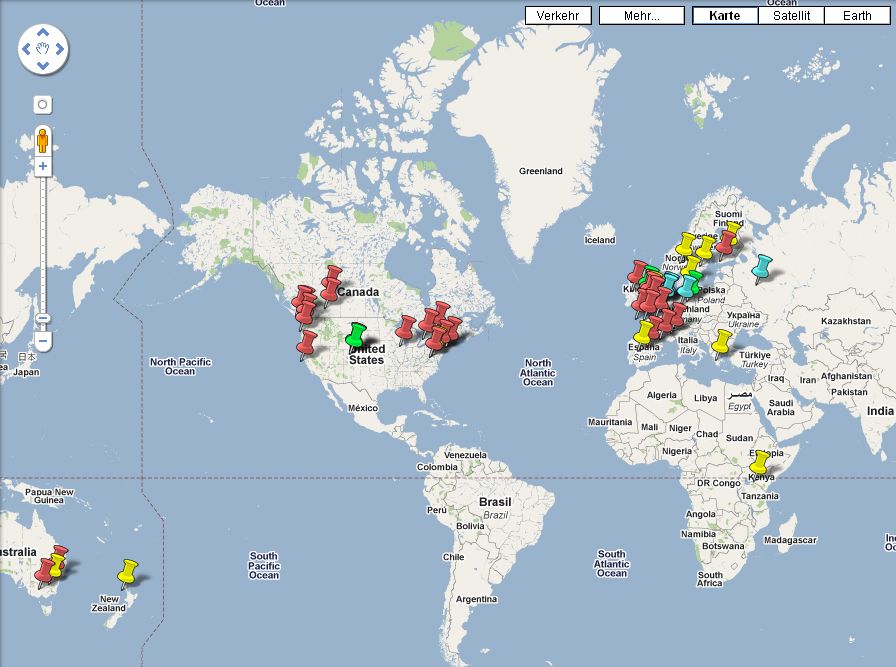The height and width of the screenshot is (667, 896).
Task: Click the zoom slider handle
Action: [x=43, y=318]
